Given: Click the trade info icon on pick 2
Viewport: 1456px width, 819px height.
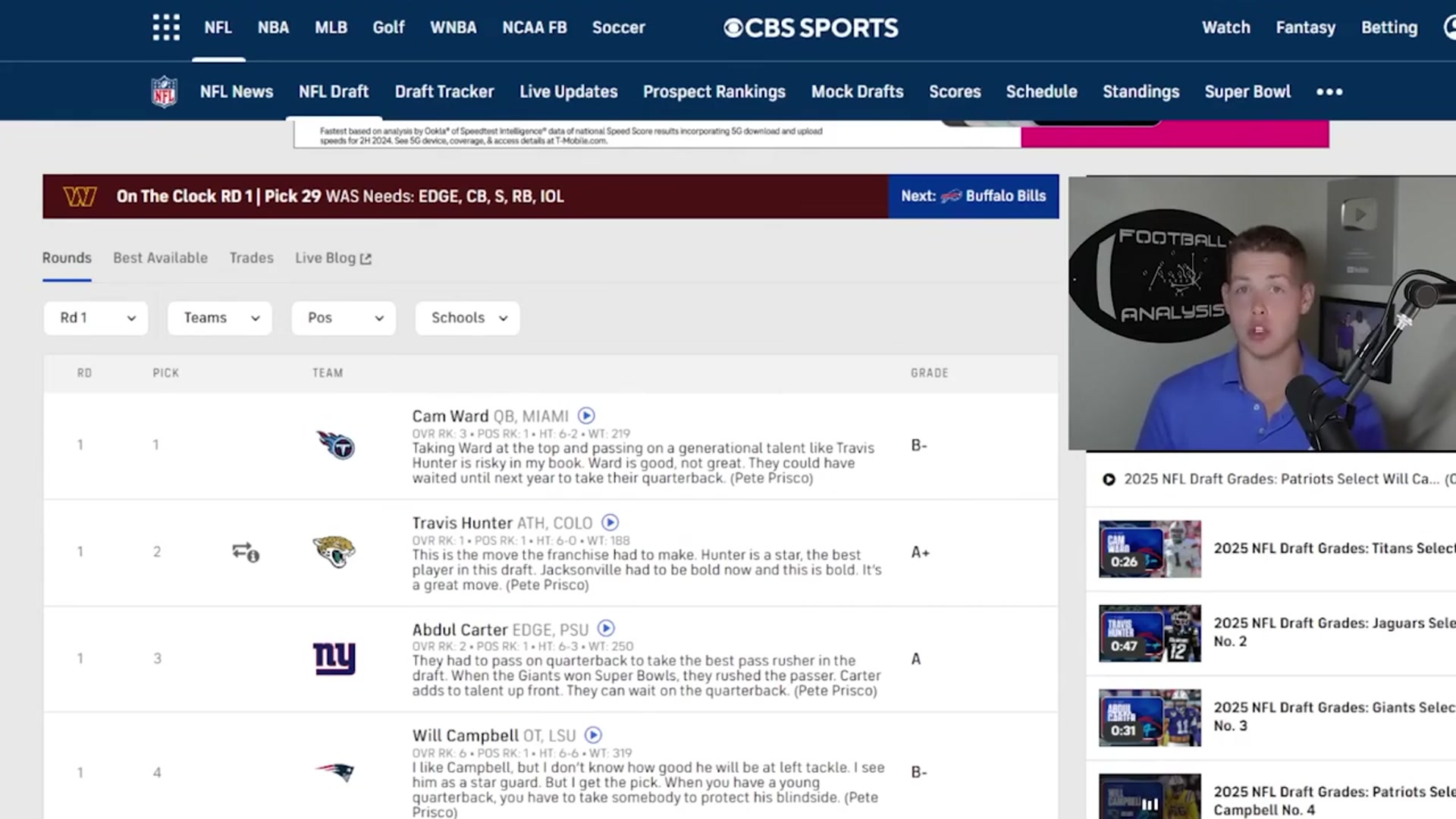Looking at the screenshot, I should pos(246,552).
